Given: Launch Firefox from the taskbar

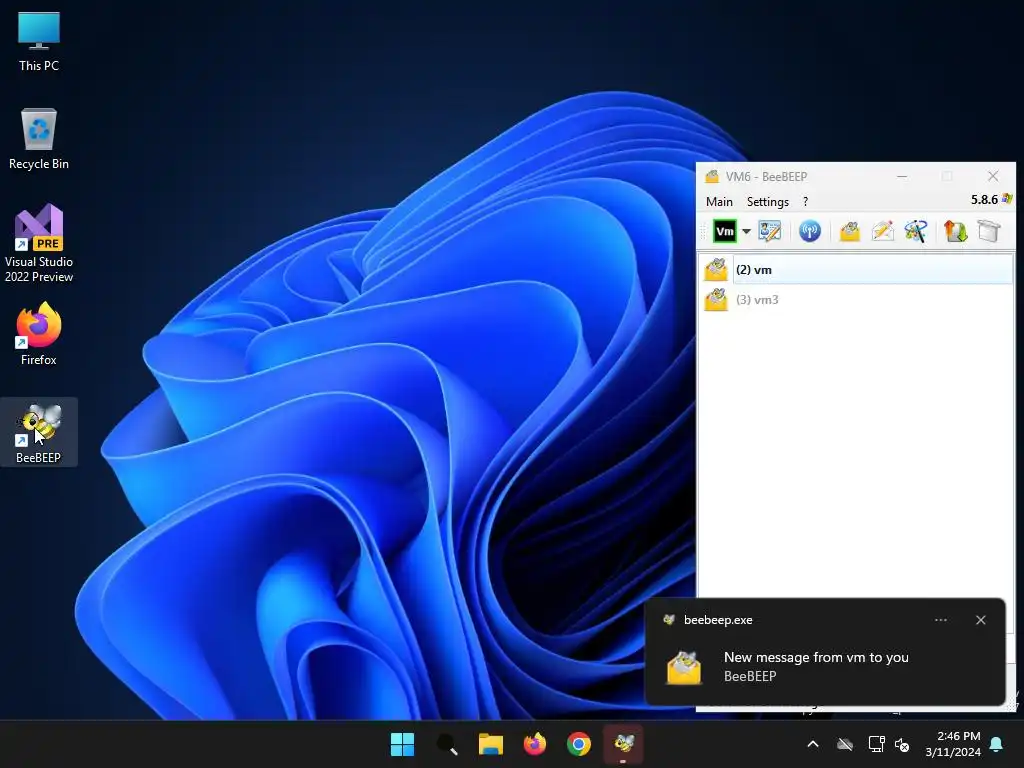Looking at the screenshot, I should point(535,744).
